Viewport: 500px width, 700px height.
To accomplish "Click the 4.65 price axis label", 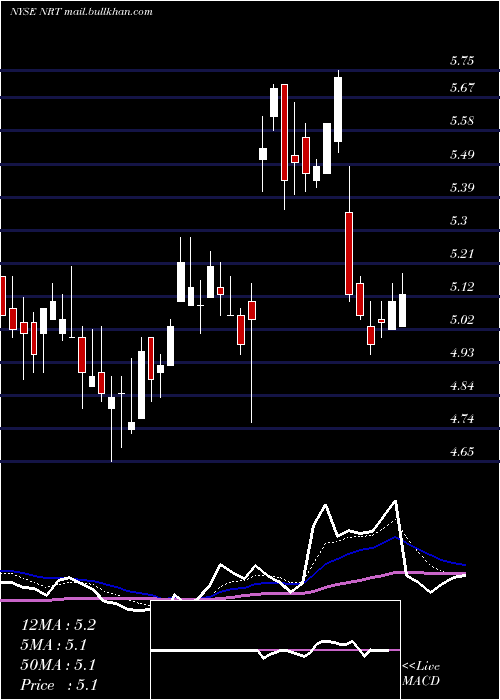I will [462, 452].
